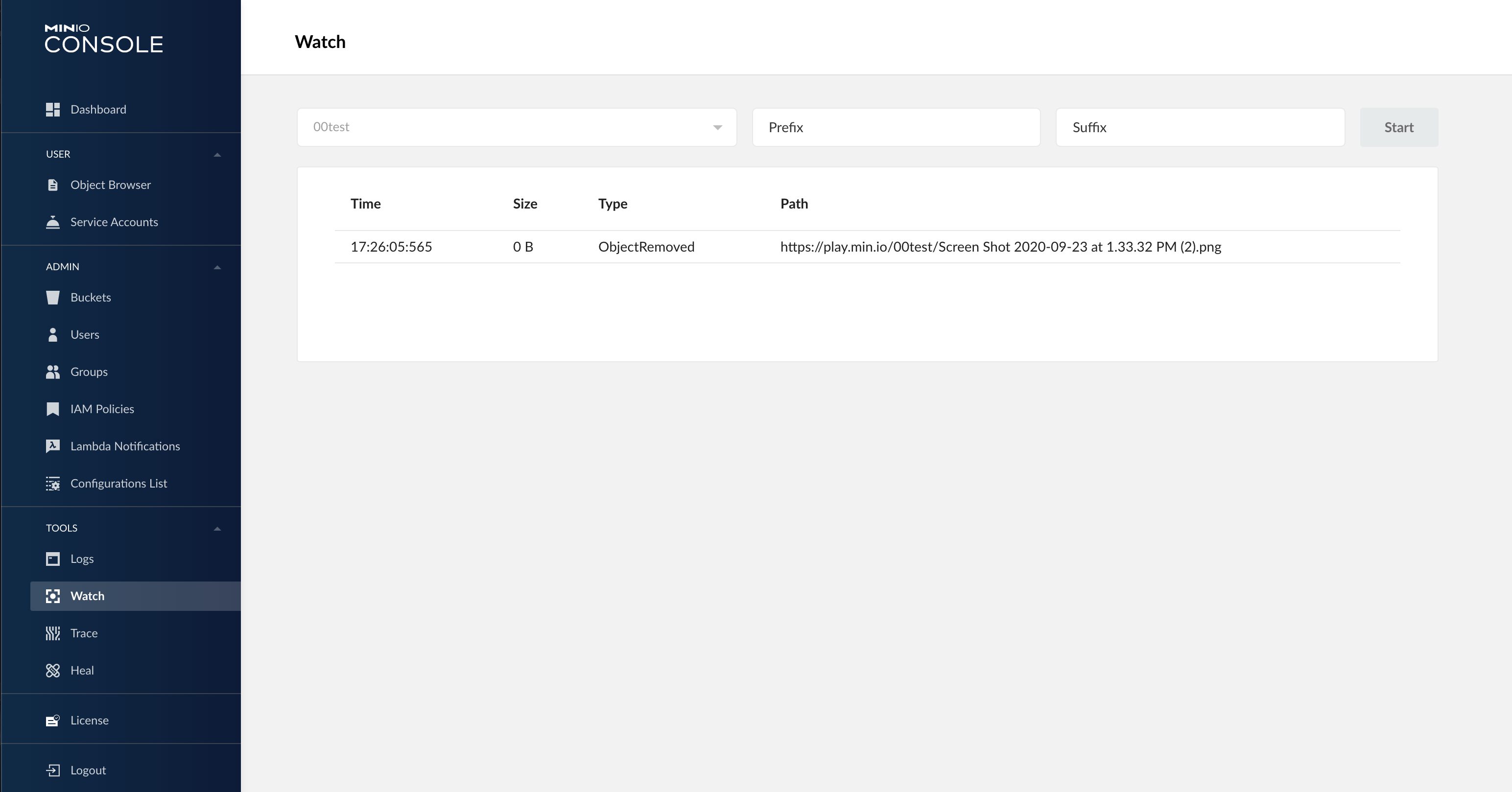Click the ADMIN section heading
The width and height of the screenshot is (1512, 792).
coord(62,267)
